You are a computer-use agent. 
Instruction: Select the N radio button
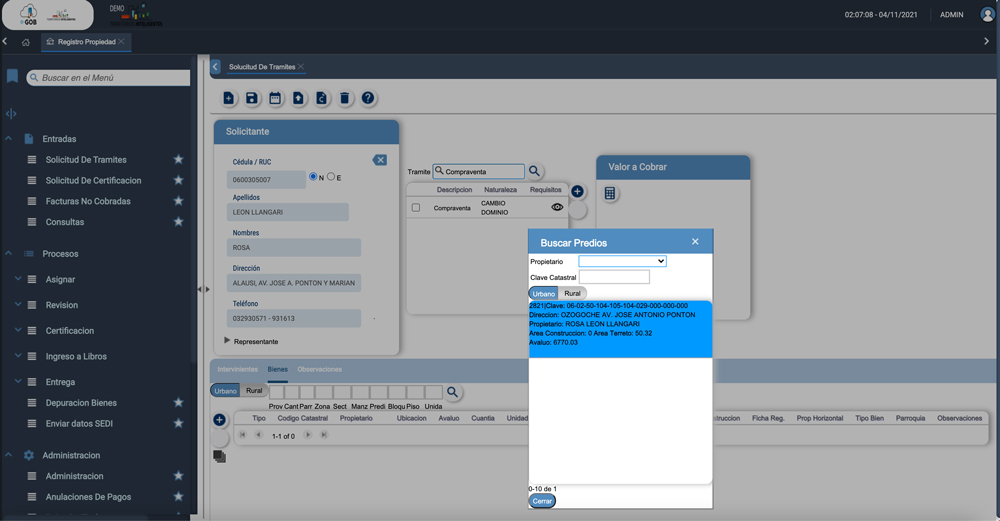pyautogui.click(x=313, y=177)
